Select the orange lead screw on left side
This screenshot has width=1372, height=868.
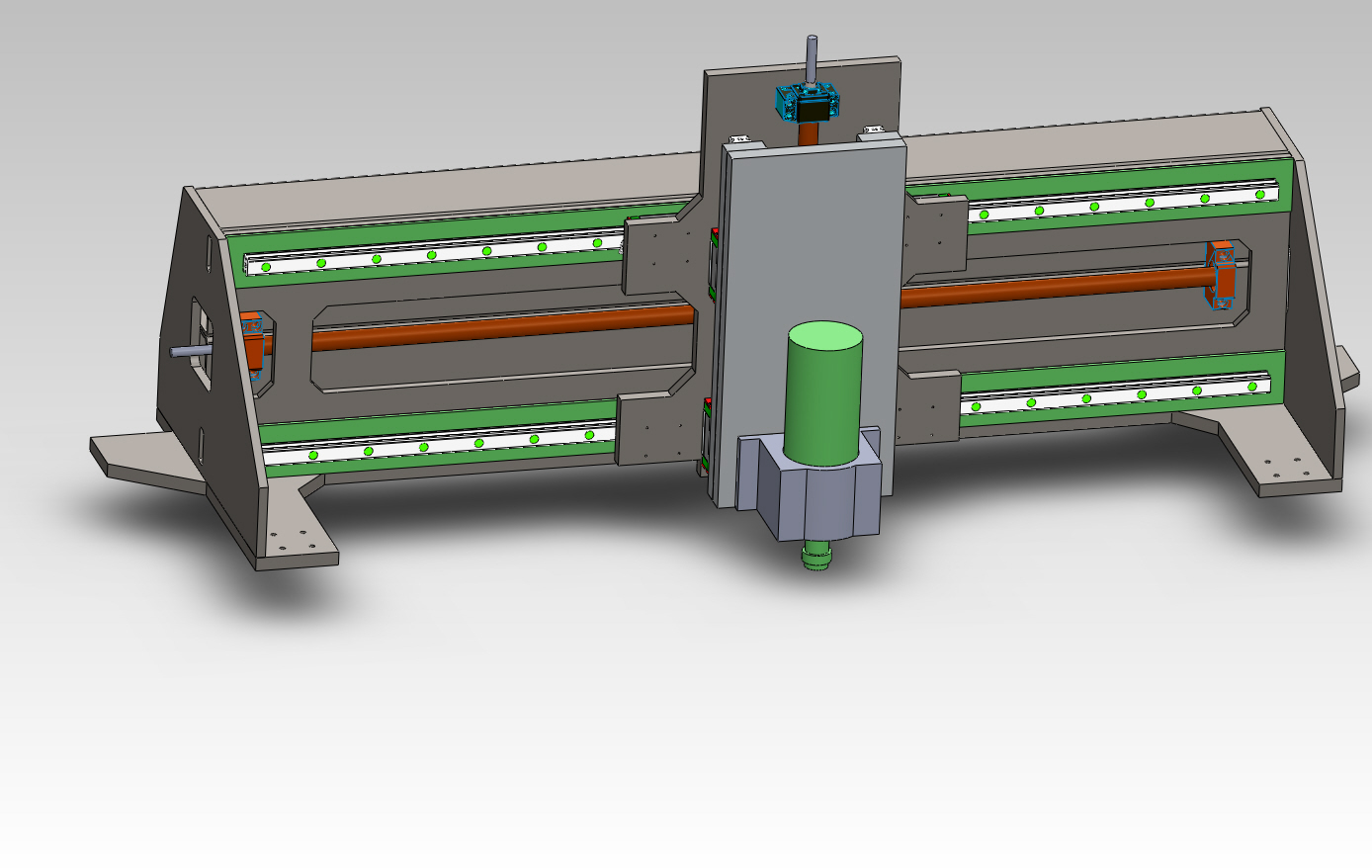(x=494, y=328)
